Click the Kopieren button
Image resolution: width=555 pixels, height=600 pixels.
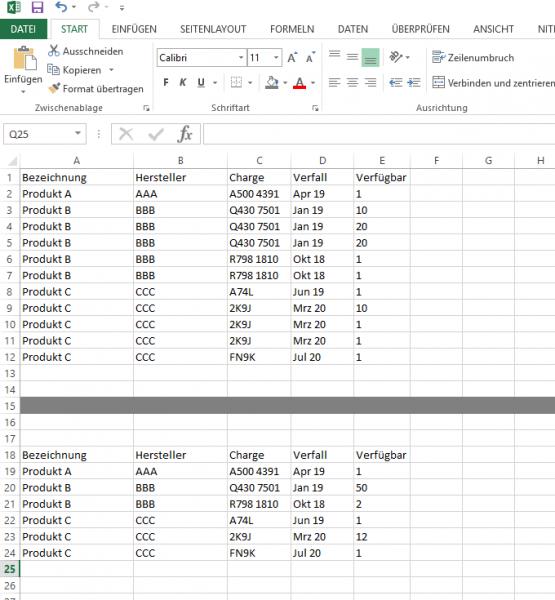click(x=75, y=70)
